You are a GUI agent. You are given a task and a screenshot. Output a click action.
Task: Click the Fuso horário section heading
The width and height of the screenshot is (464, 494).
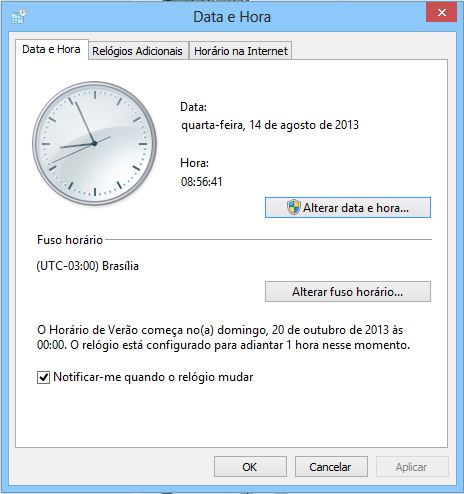click(x=70, y=240)
